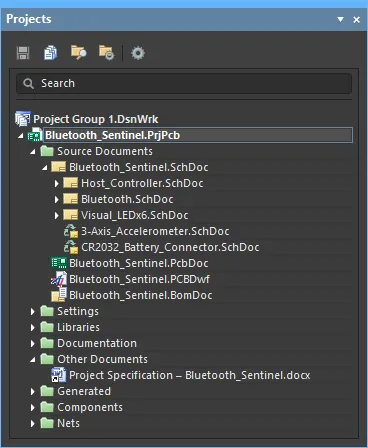The width and height of the screenshot is (368, 448).
Task: Open Visual_LEDx6.SchDoc
Action: coord(135,215)
